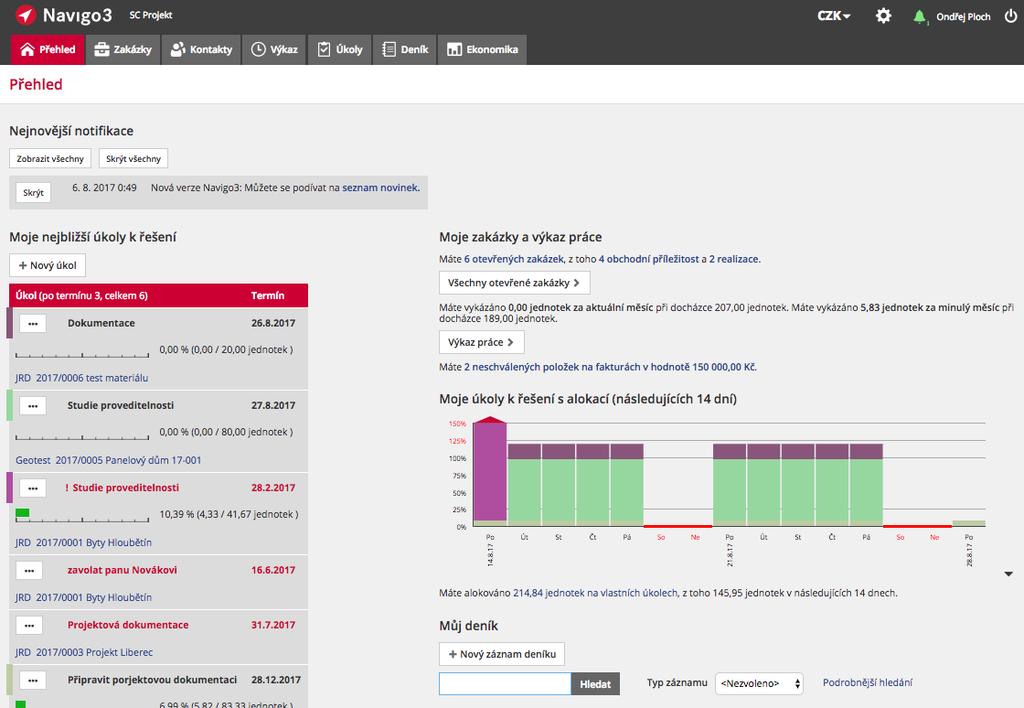1024x708 pixels.
Task: Click the Hledat search button
Action: (x=596, y=684)
